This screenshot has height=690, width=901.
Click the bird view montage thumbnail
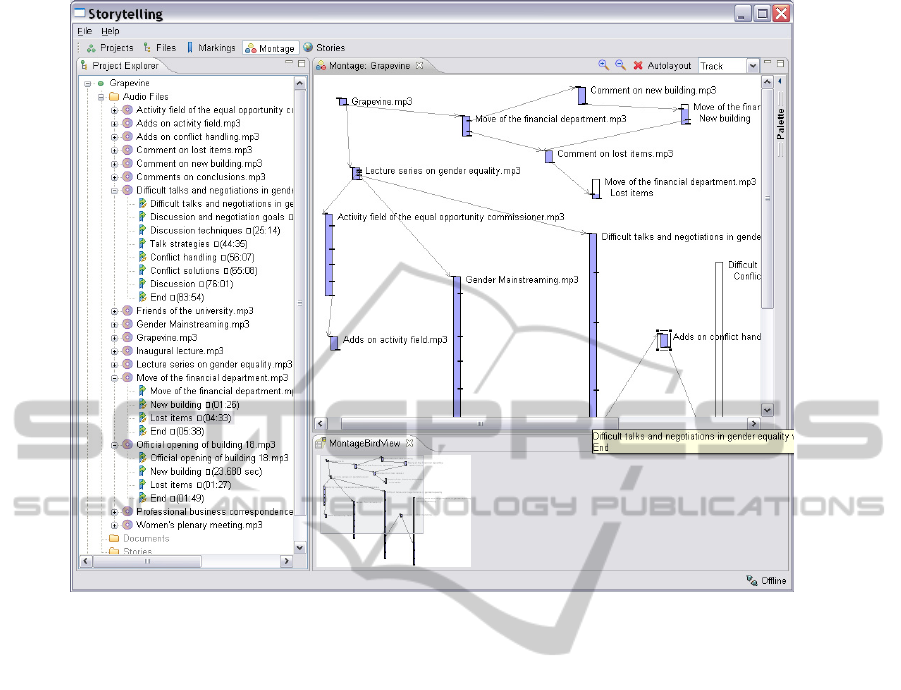pos(394,510)
